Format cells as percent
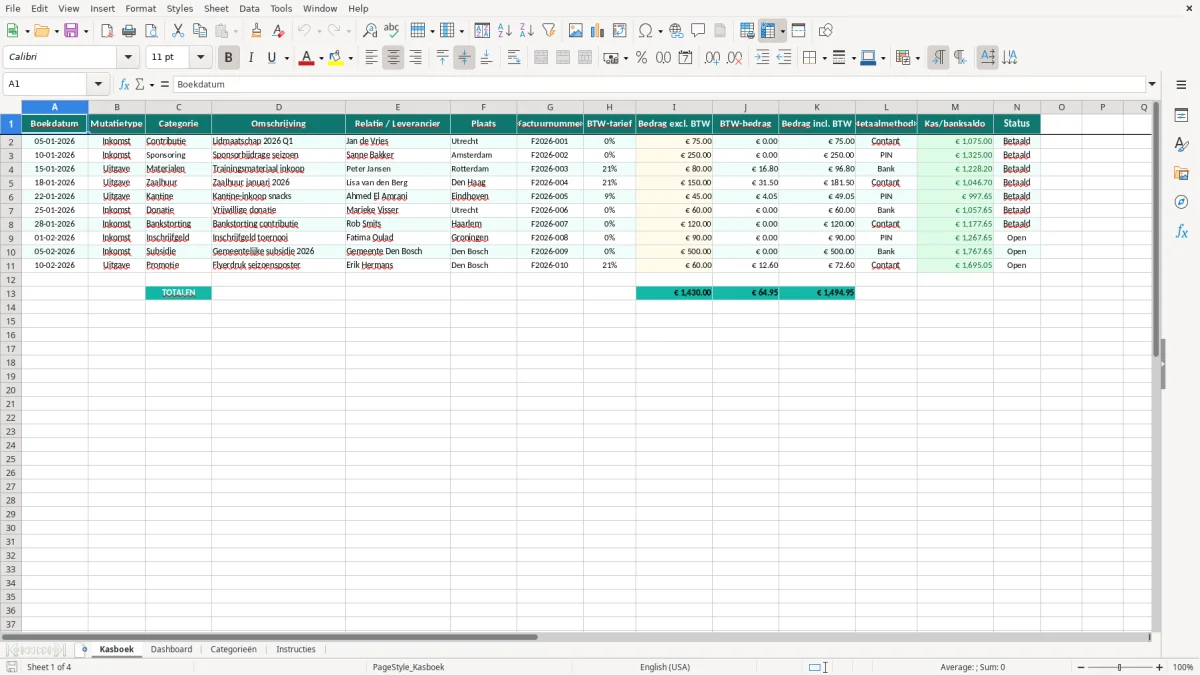The height and width of the screenshot is (675, 1200). coord(641,58)
